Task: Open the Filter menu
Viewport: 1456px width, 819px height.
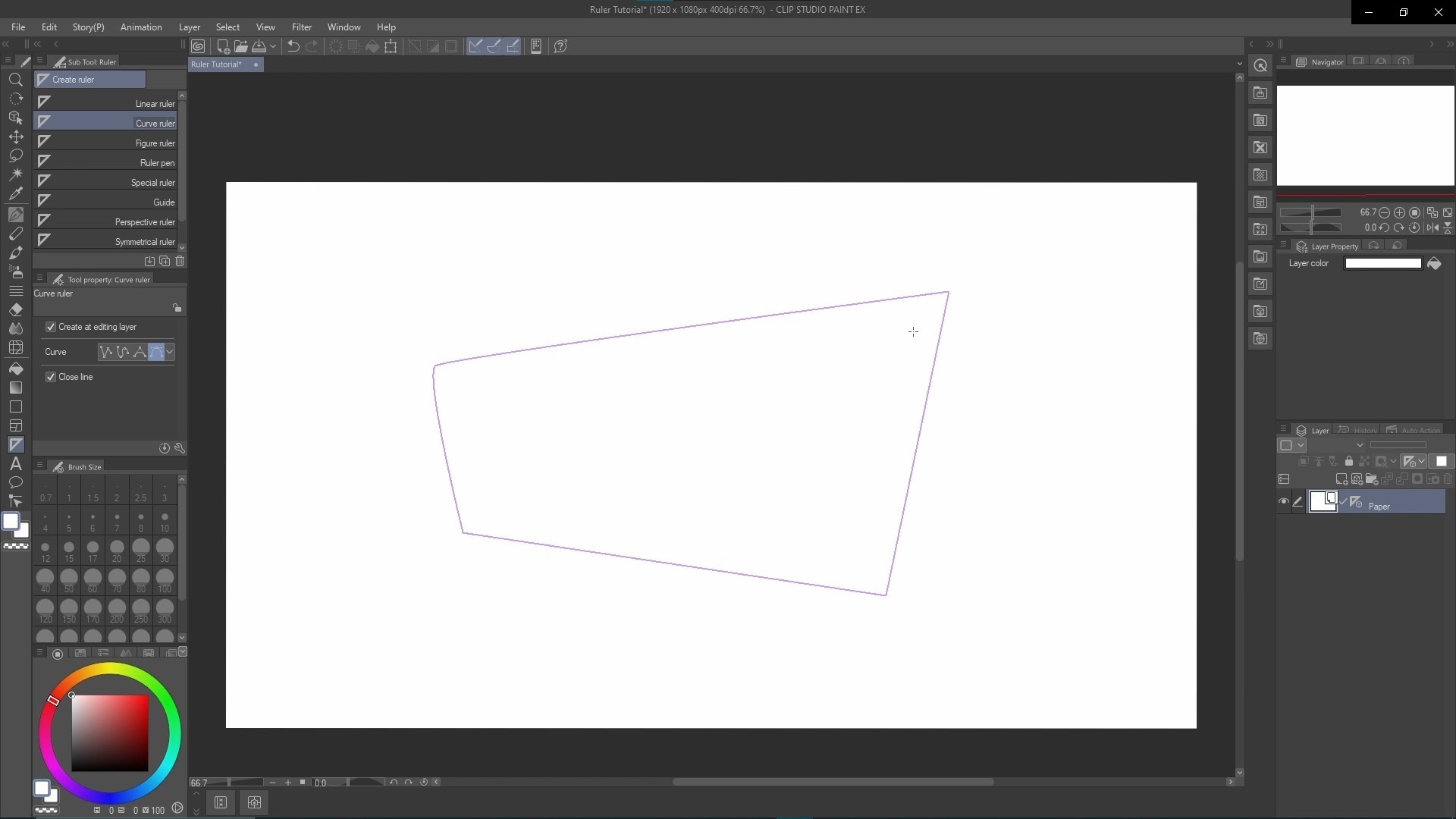Action: click(x=301, y=27)
